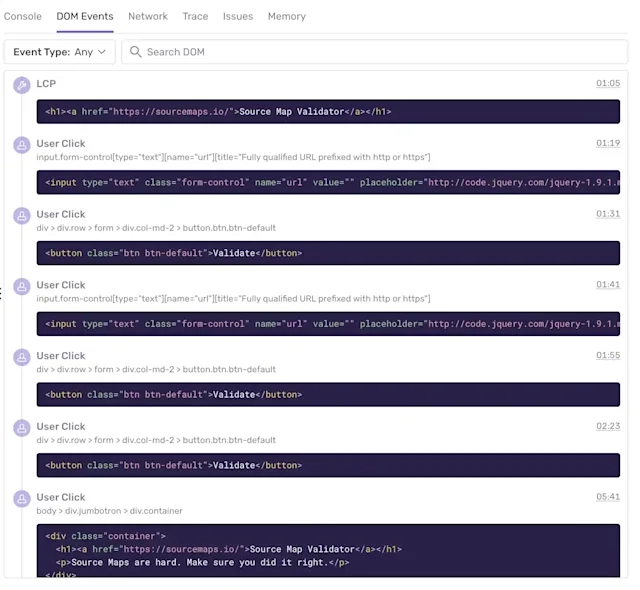
Task: Click the magnifier search icon
Action: coord(136,52)
